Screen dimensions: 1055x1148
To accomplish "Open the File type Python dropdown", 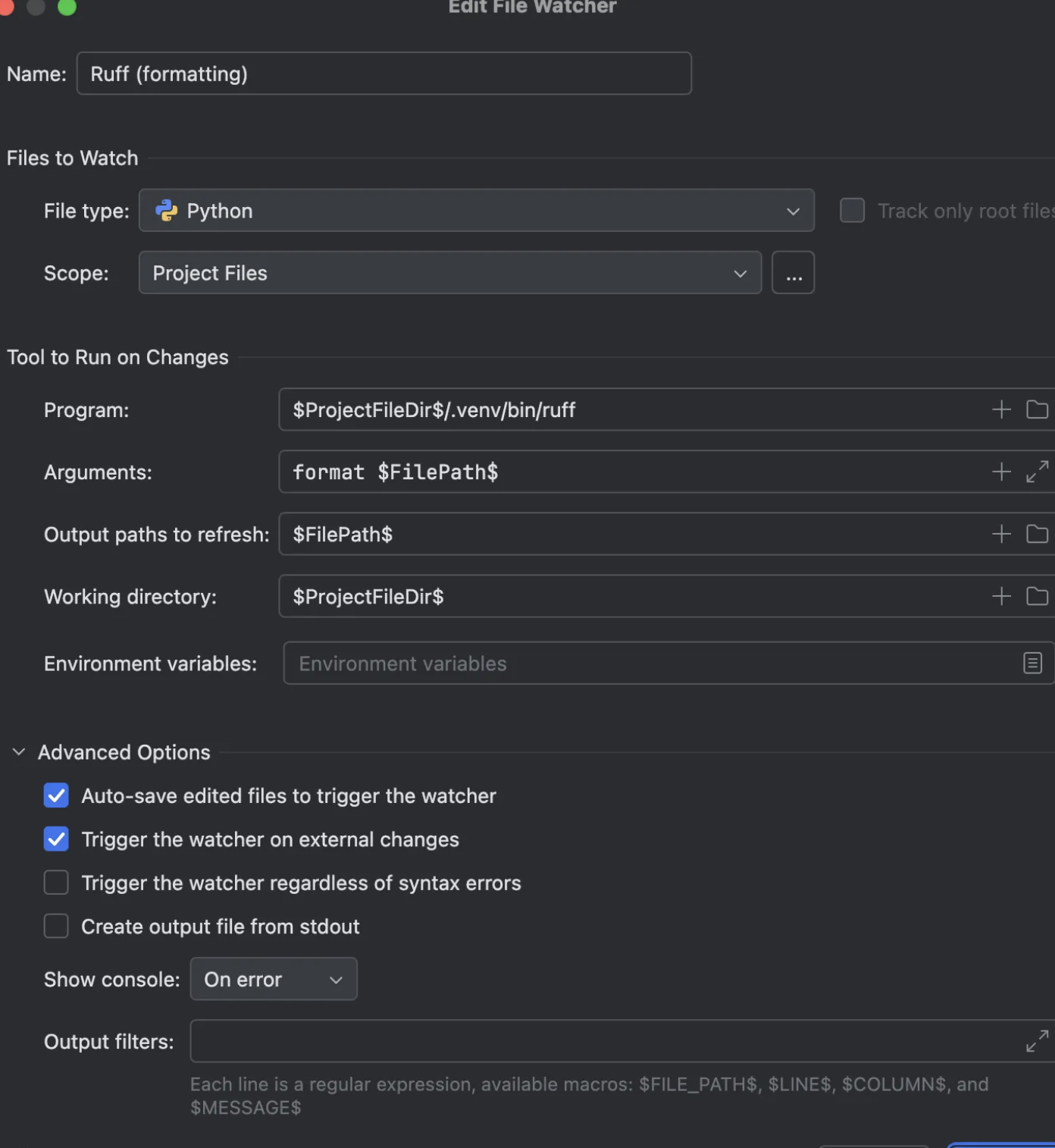I will click(x=477, y=210).
